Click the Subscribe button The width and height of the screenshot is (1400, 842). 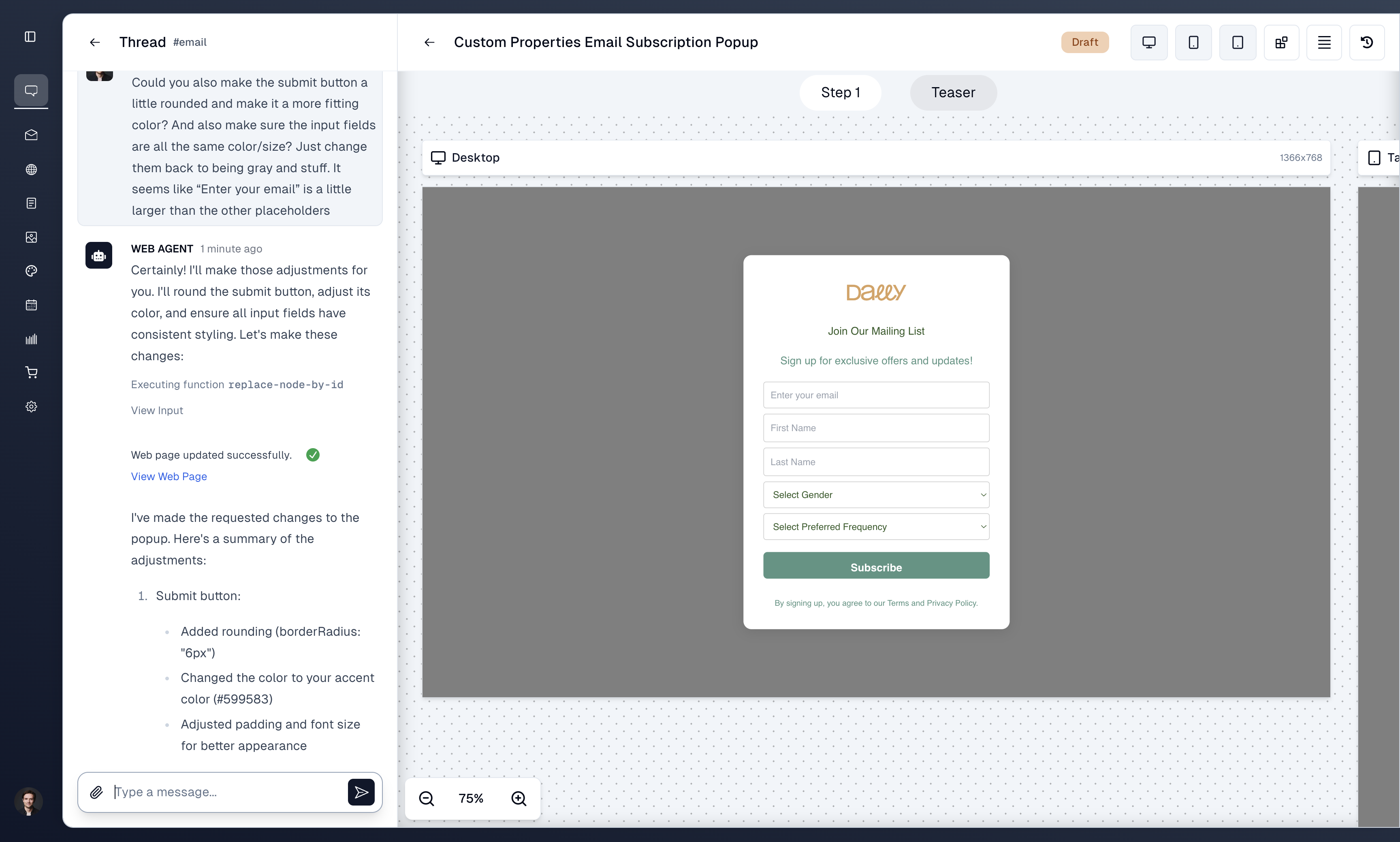876,567
